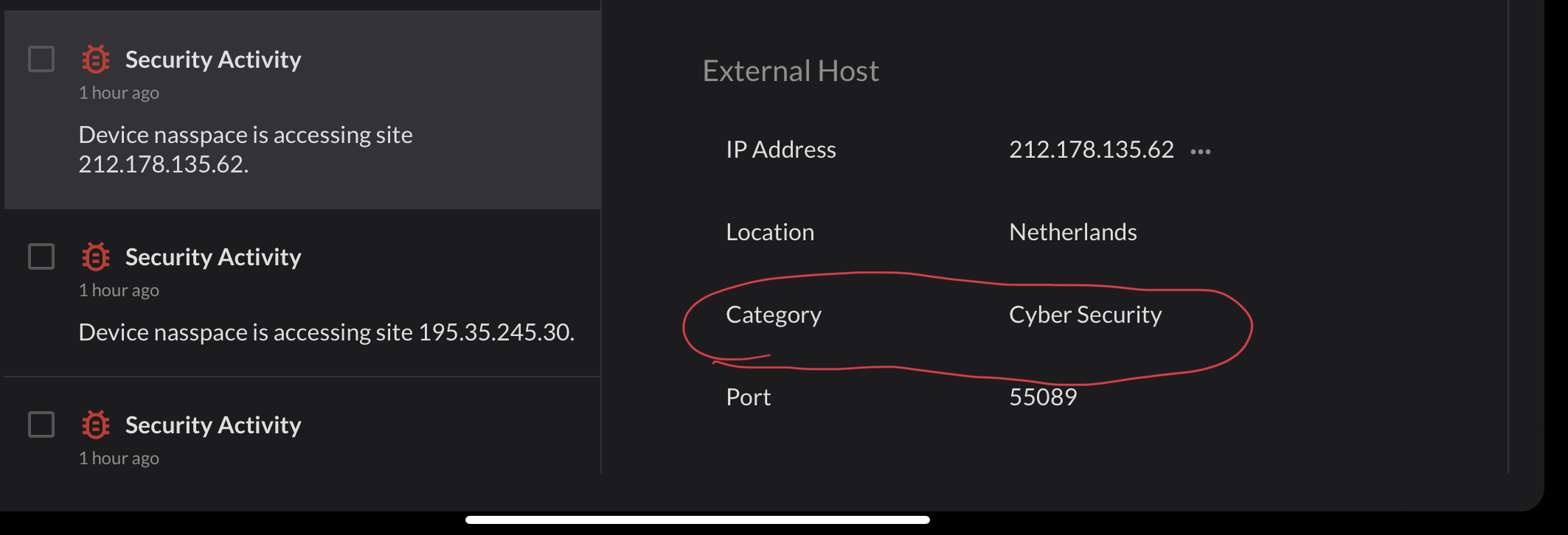Tap the home indicator bar at the bottom
The image size is (1568, 535).
pyautogui.click(x=697, y=520)
